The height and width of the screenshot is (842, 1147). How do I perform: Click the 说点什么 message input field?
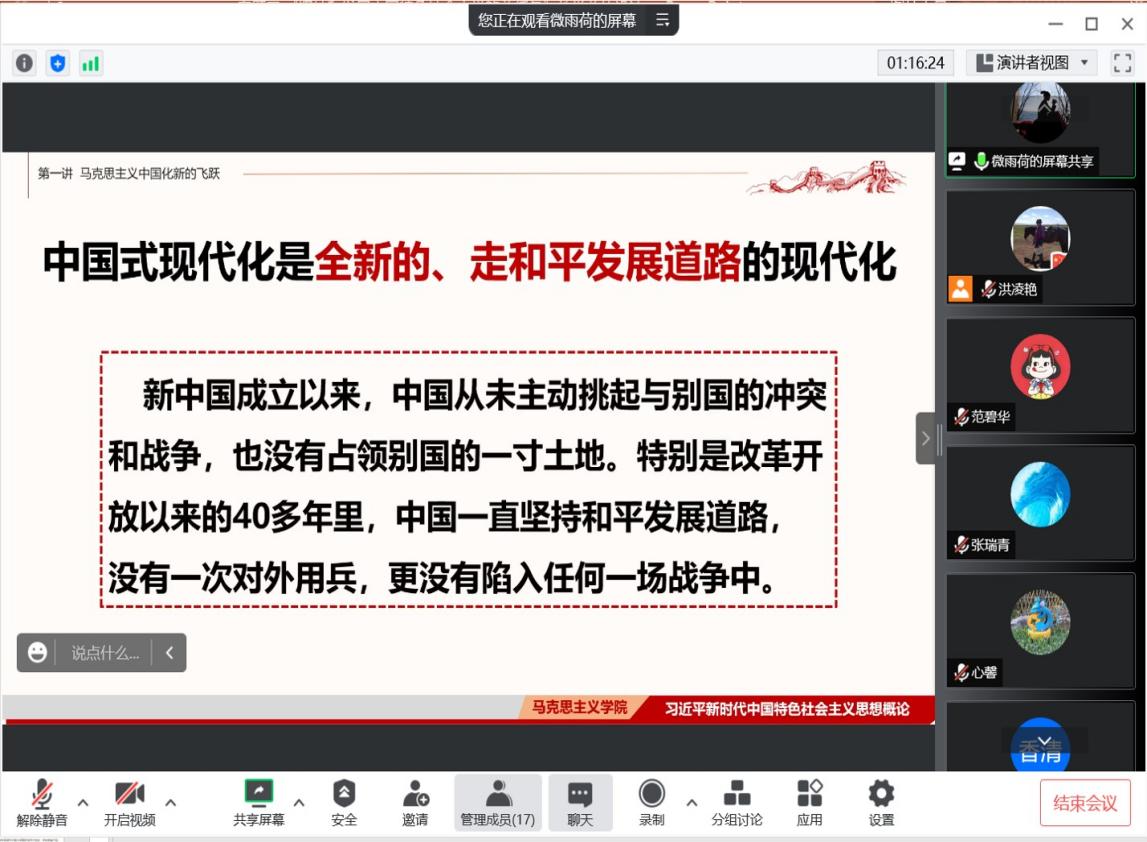[104, 653]
